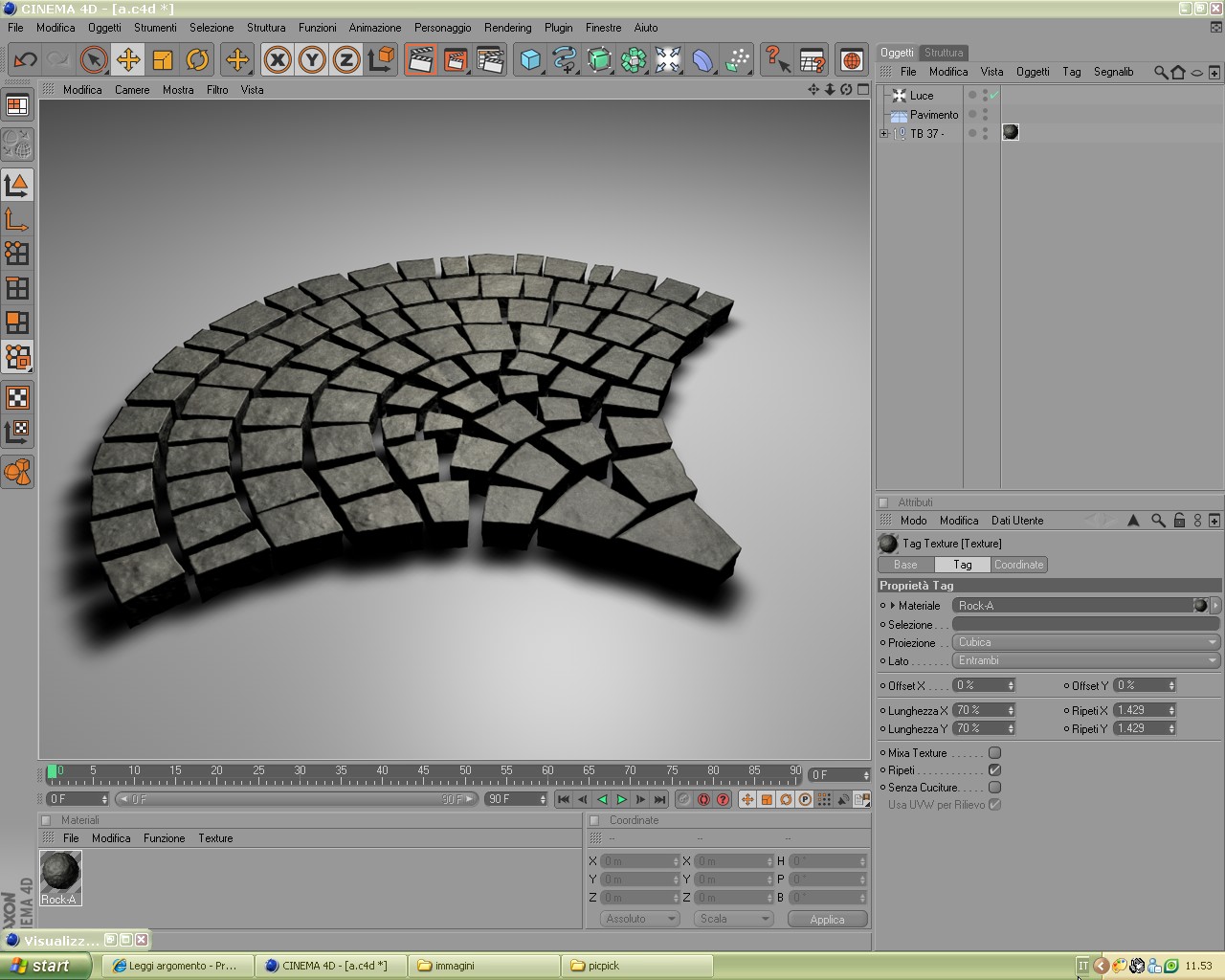The height and width of the screenshot is (980, 1225).
Task: Select the Scale tool
Action: tap(162, 60)
